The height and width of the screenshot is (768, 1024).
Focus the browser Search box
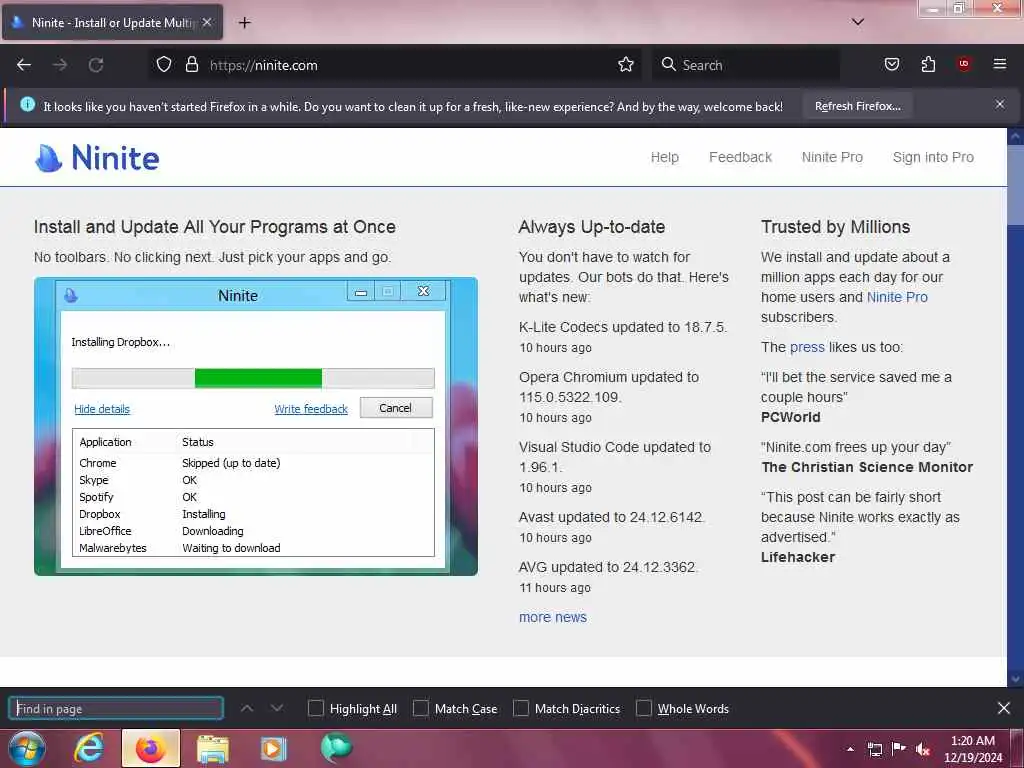pos(746,65)
